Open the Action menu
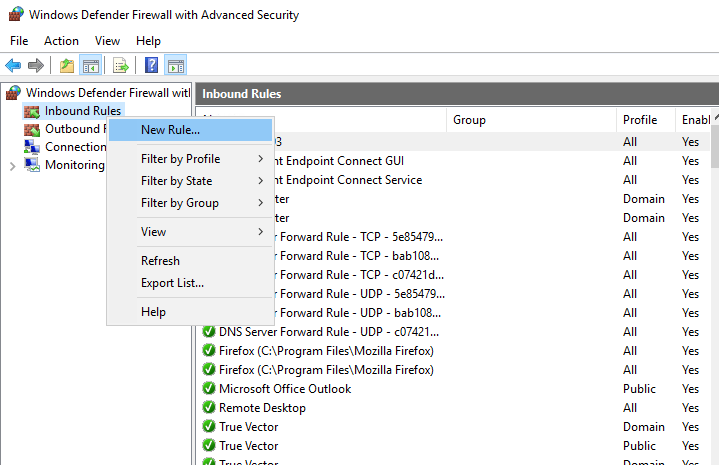The width and height of the screenshot is (719, 465). tap(61, 41)
